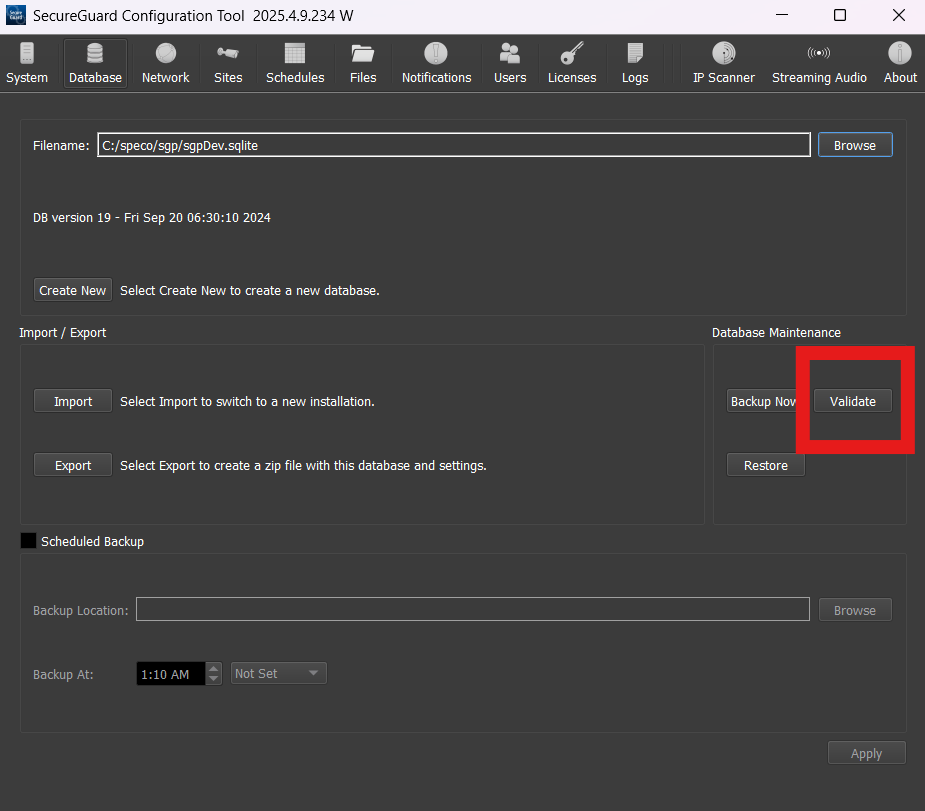The image size is (925, 811).
Task: Open the Users management section
Action: tap(509, 62)
